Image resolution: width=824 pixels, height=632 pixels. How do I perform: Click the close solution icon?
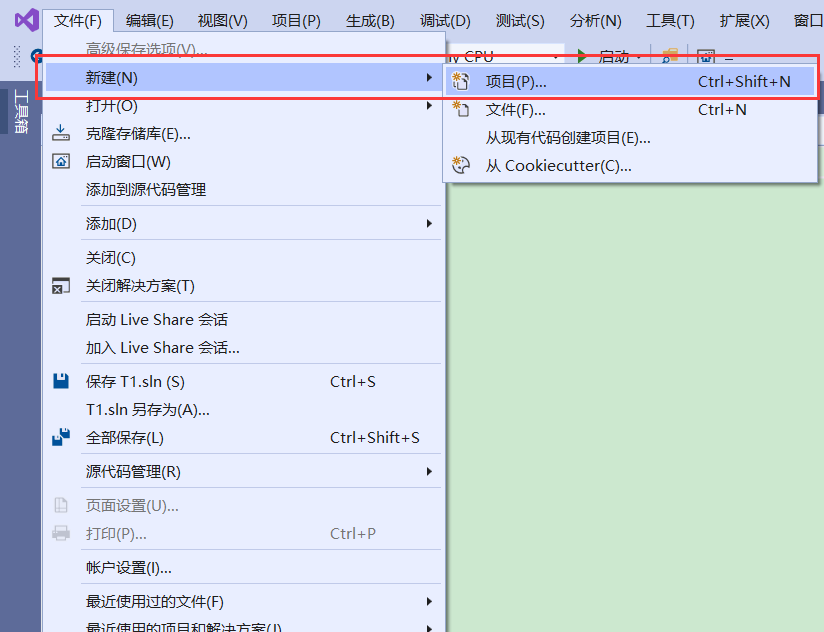tap(61, 286)
